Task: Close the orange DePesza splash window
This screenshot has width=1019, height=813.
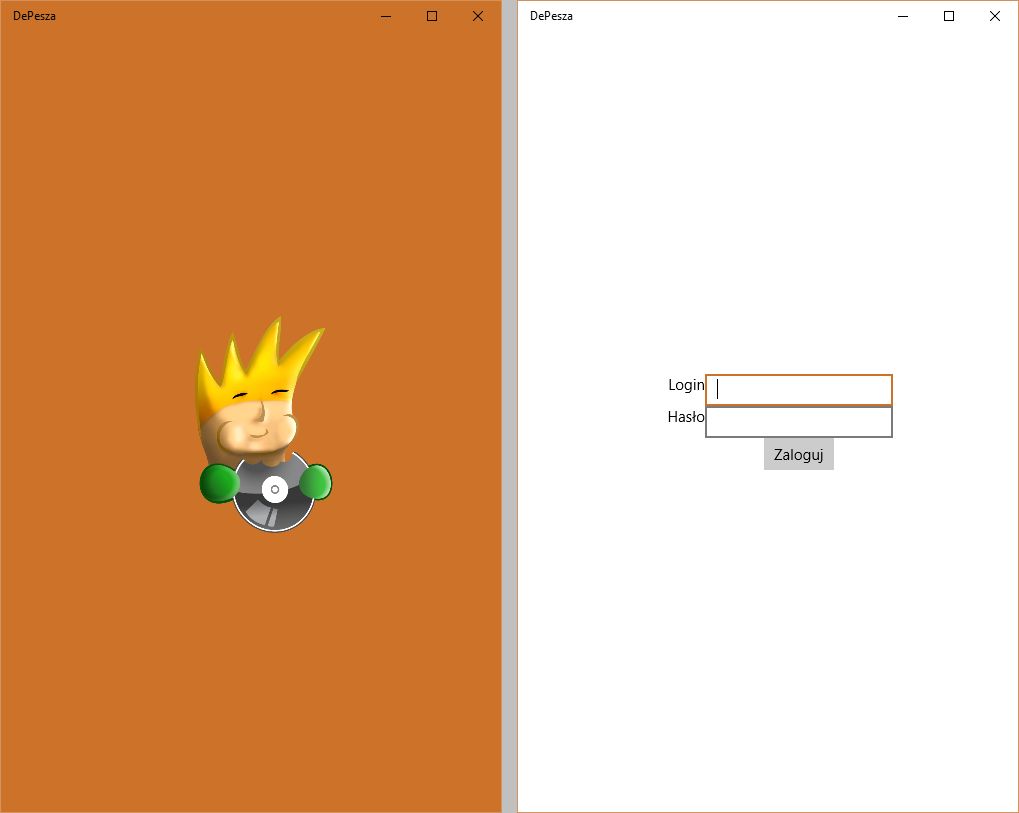Action: pyautogui.click(x=478, y=16)
